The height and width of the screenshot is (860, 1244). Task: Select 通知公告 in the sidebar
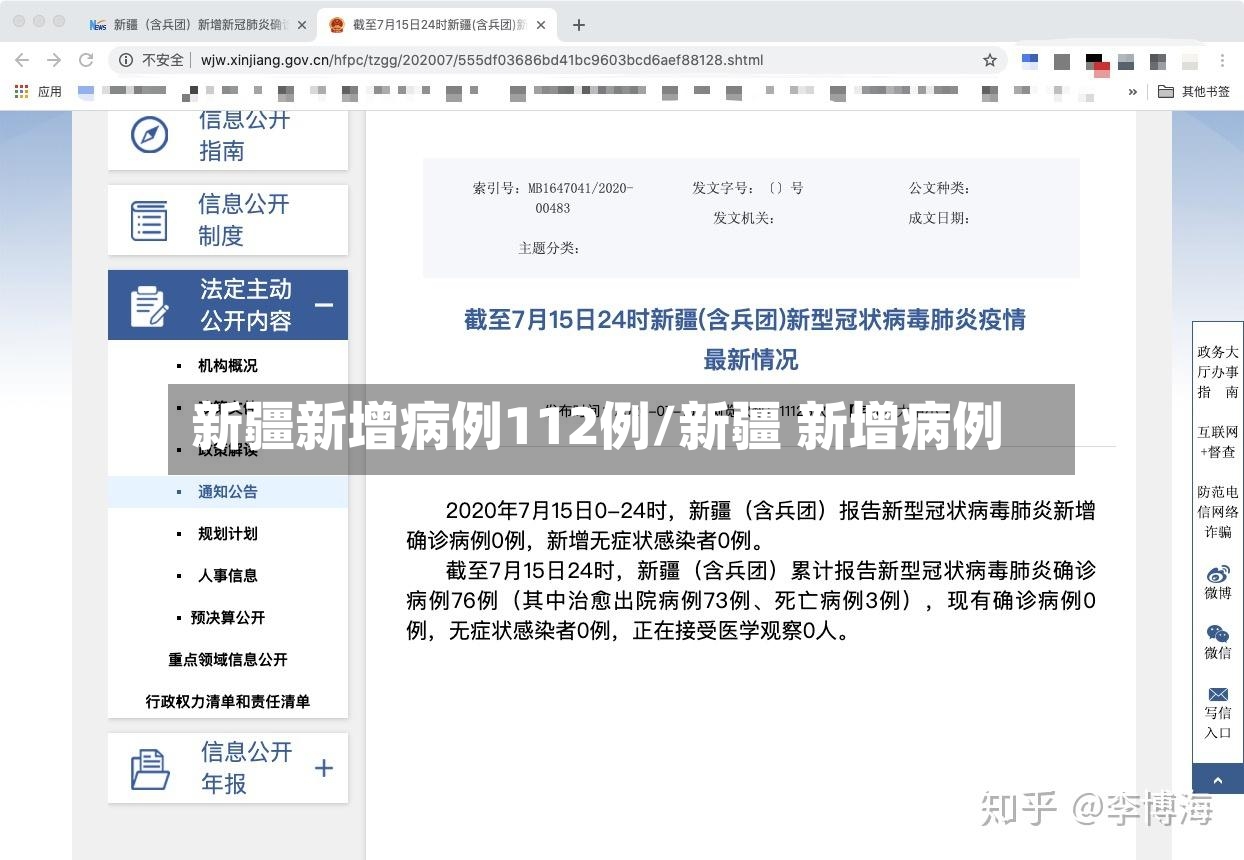[x=227, y=492]
